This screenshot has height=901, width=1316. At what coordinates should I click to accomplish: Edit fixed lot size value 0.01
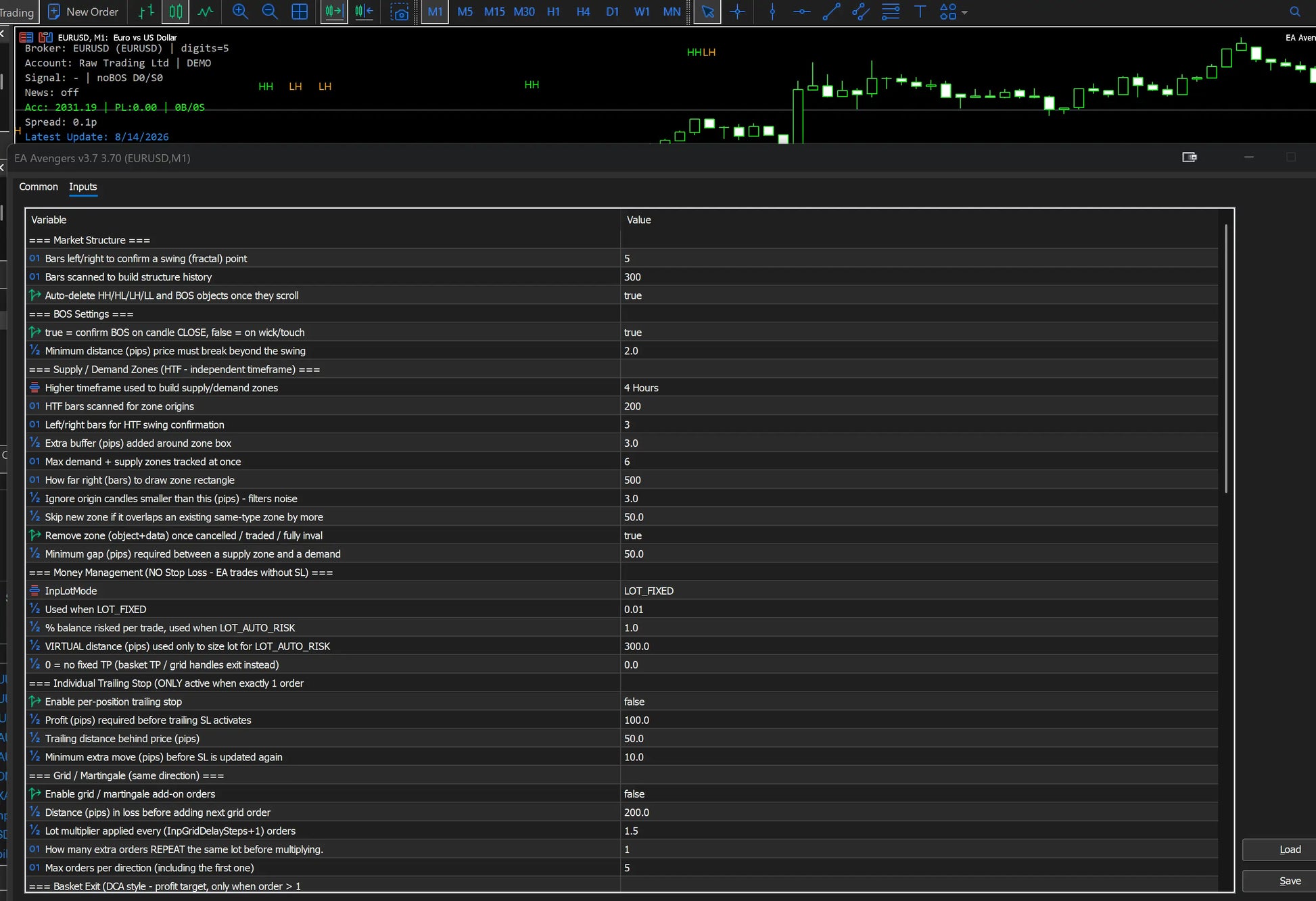tap(919, 610)
